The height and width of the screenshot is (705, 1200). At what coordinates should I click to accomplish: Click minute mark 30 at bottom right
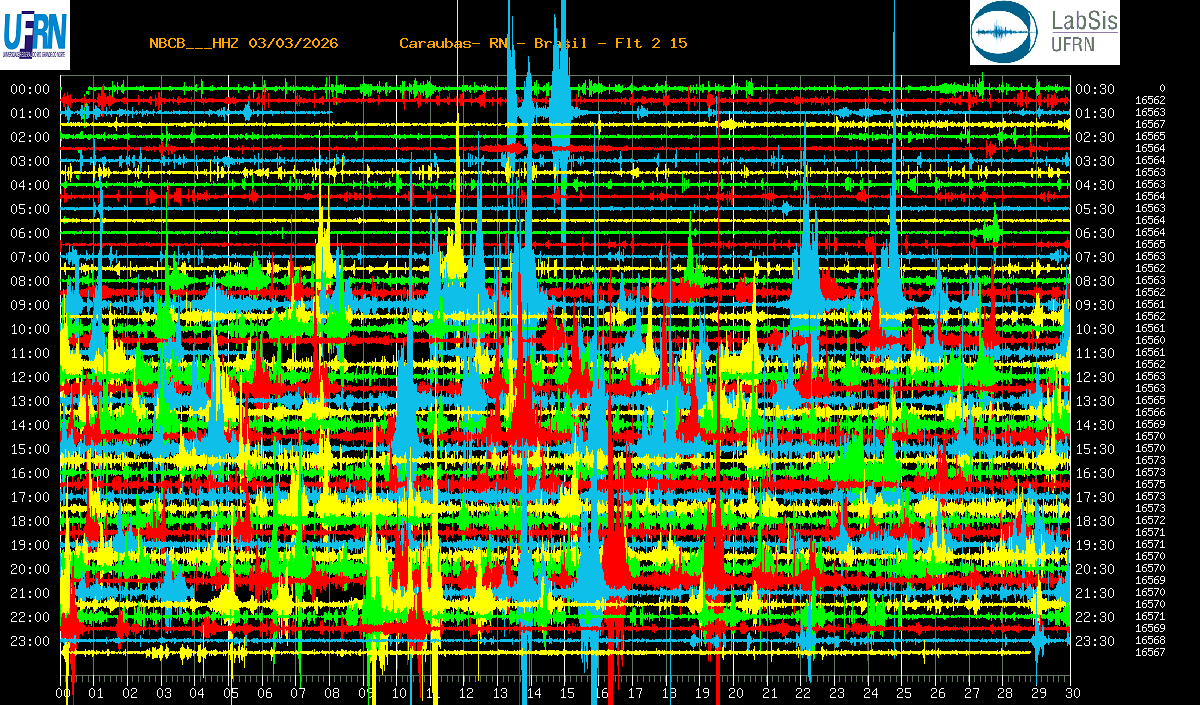1072,693
